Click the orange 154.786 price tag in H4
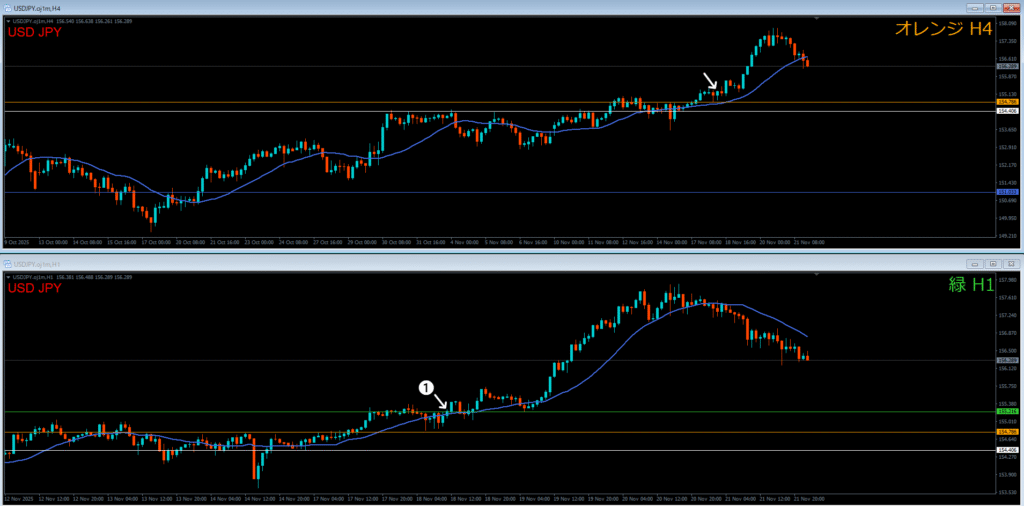Image resolution: width=1024 pixels, height=506 pixels. pos(1006,102)
